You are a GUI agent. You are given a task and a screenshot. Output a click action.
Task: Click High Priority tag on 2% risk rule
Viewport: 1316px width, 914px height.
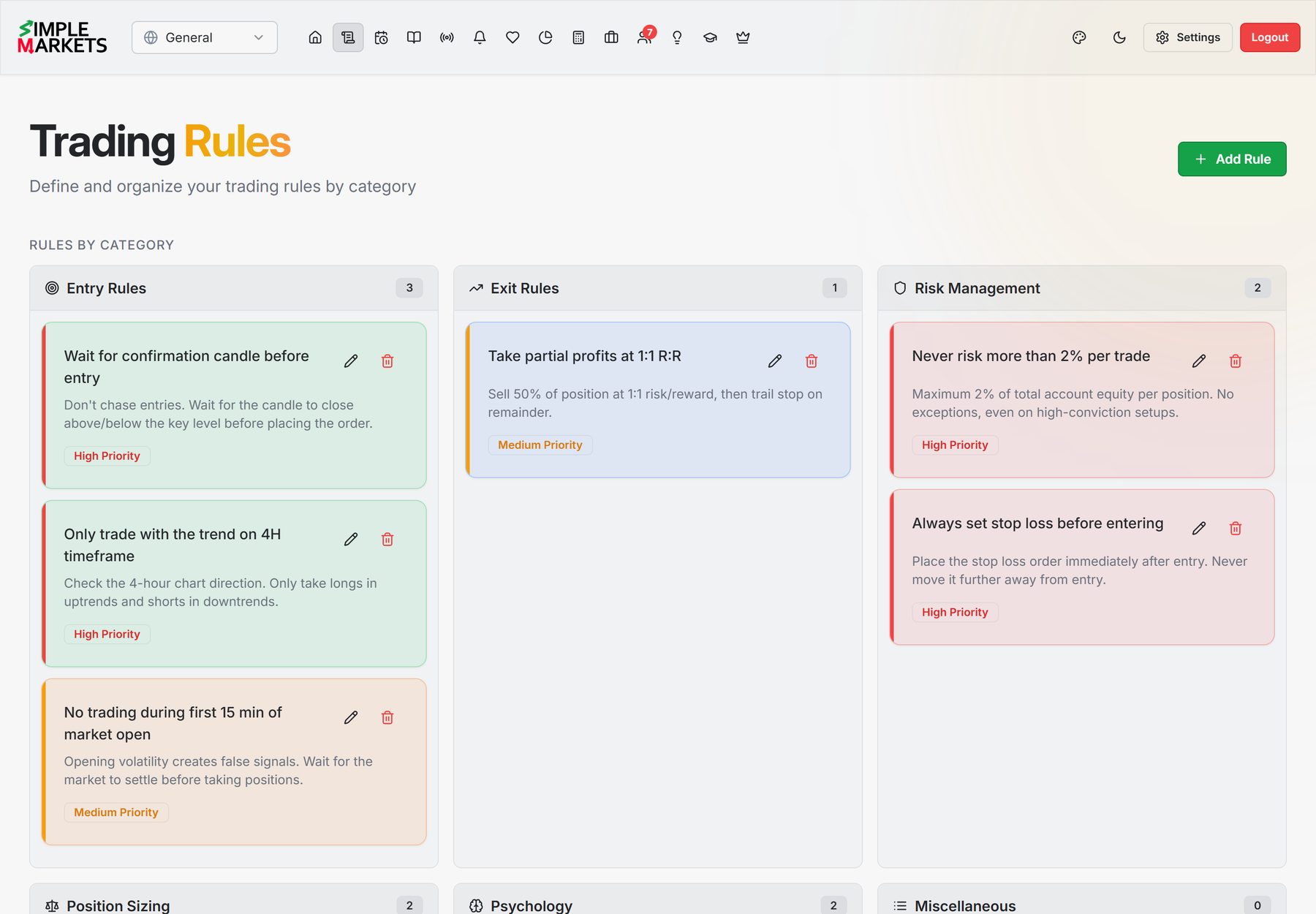[955, 445]
